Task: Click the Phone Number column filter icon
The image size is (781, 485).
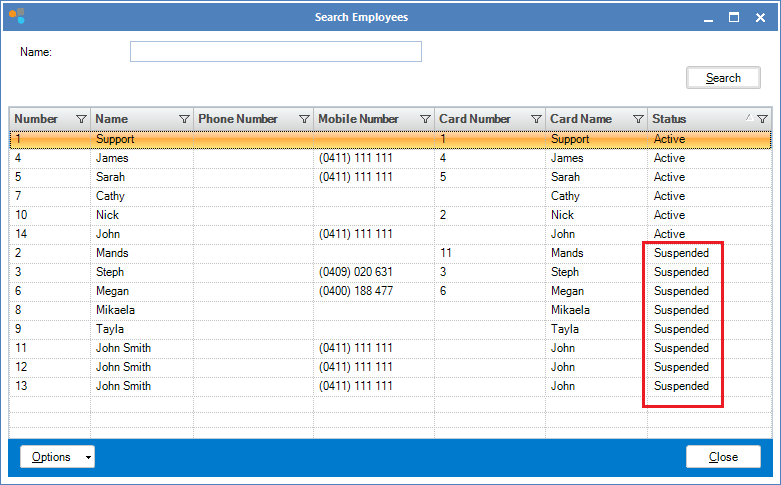Action: coord(304,119)
